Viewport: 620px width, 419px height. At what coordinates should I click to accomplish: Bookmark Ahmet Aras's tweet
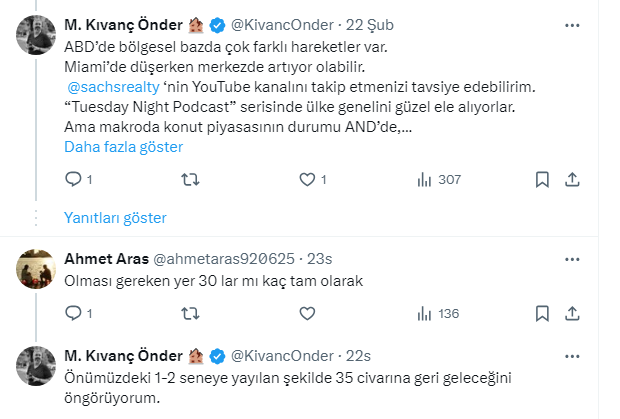[x=541, y=313]
